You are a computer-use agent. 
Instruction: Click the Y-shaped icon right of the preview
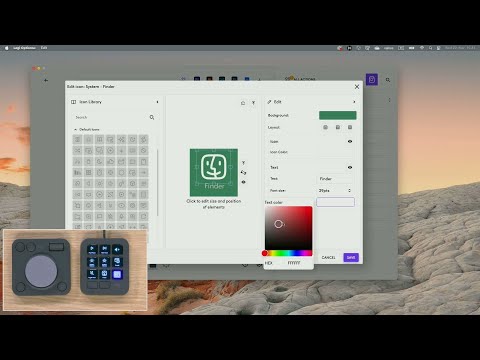[243, 163]
